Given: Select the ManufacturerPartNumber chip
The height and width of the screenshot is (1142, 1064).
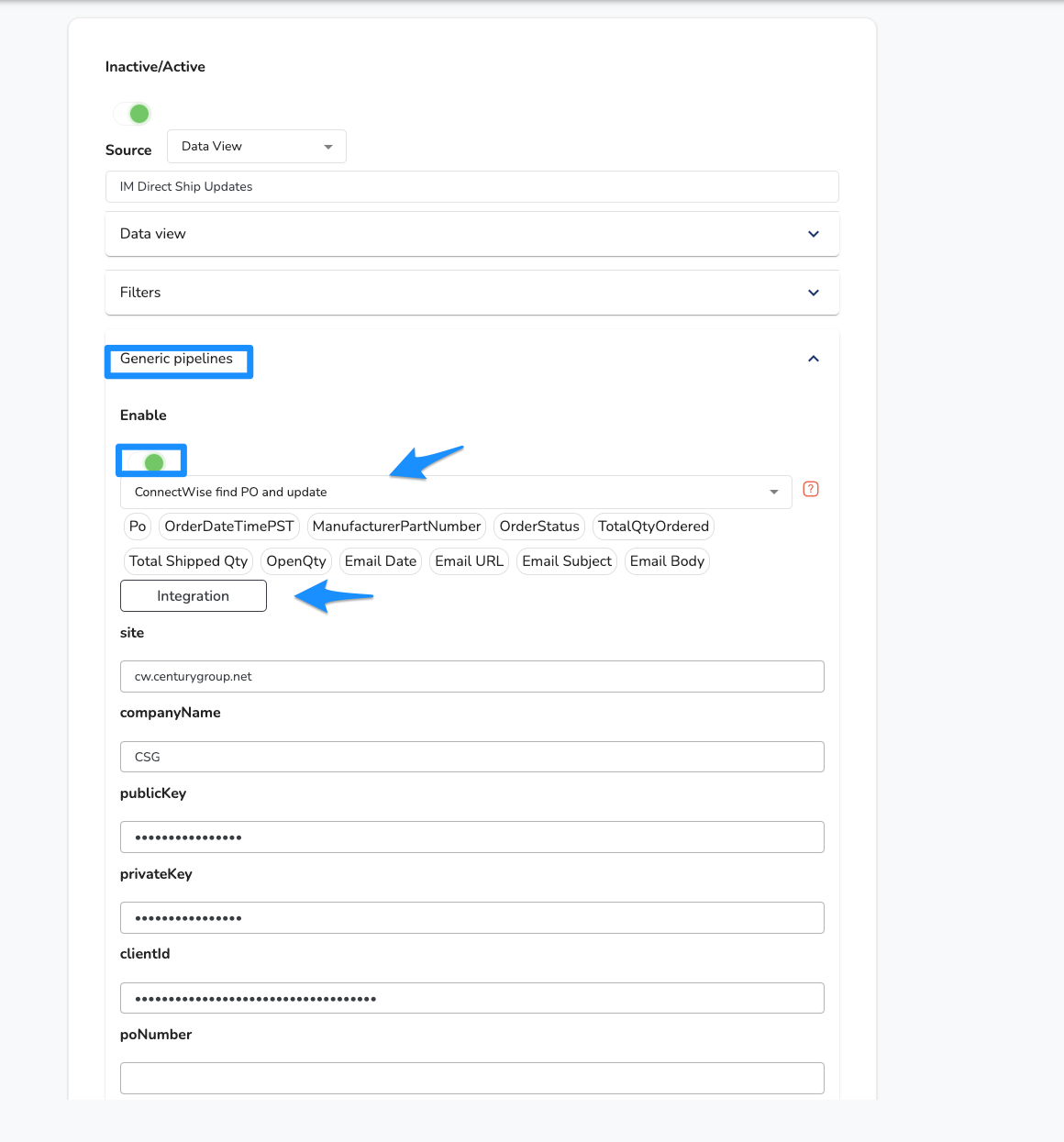Looking at the screenshot, I should pos(396,527).
